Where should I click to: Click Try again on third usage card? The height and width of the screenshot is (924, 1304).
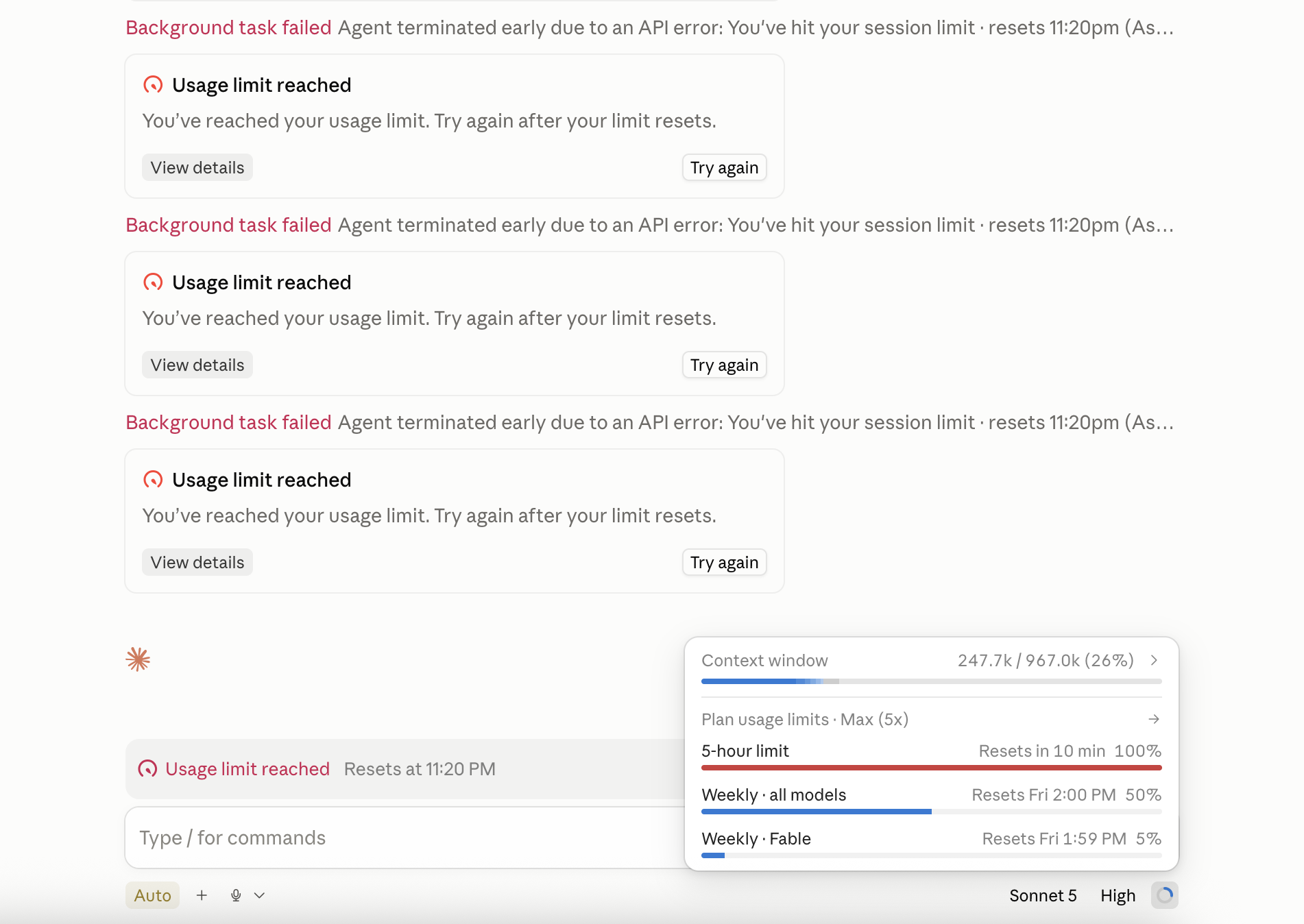725,563
